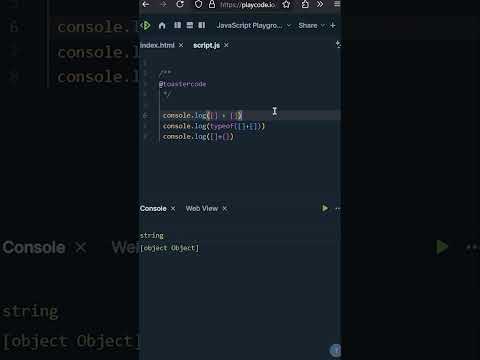The height and width of the screenshot is (360, 480).
Task: Run code with the green play button
Action: click(x=325, y=209)
